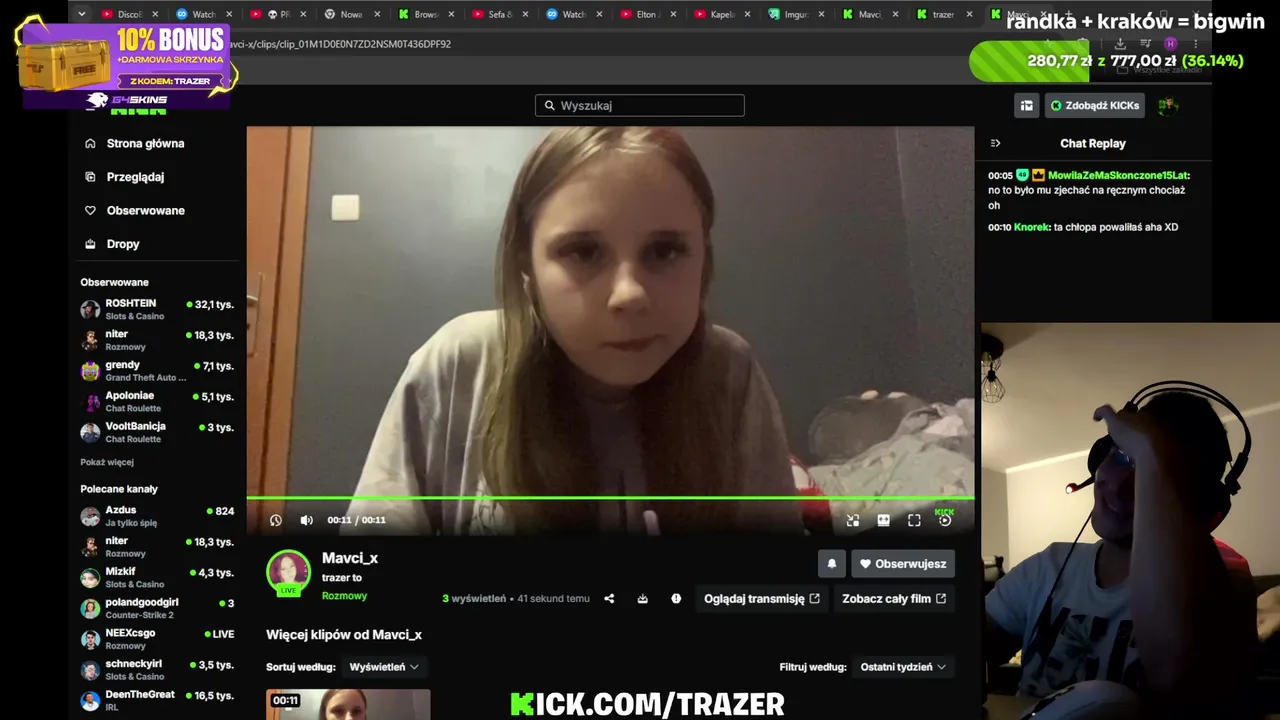Share the clip using the share icon
Viewport: 1280px width, 720px height.
[x=609, y=599]
